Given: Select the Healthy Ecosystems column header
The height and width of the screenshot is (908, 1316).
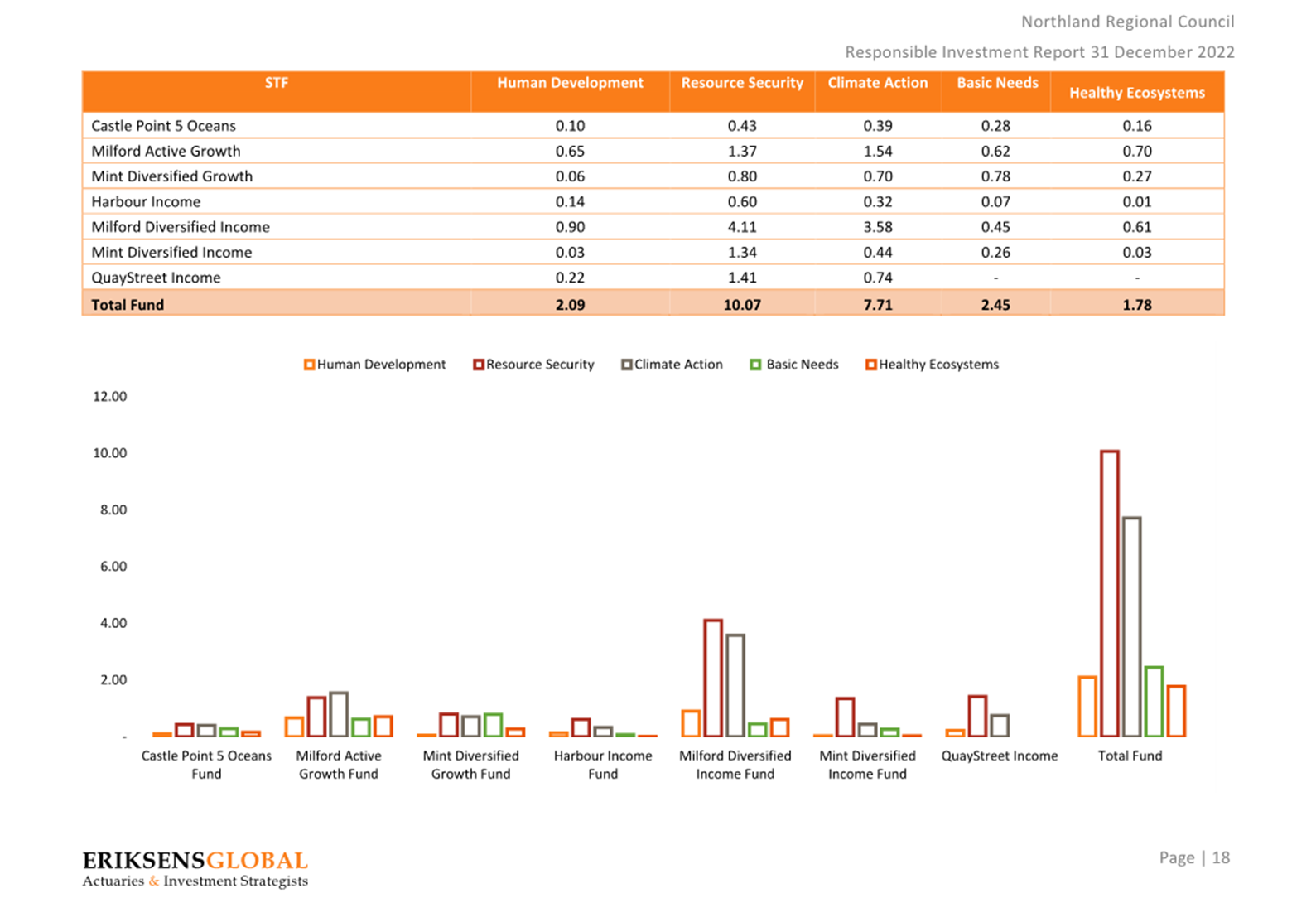Looking at the screenshot, I should click(1137, 93).
